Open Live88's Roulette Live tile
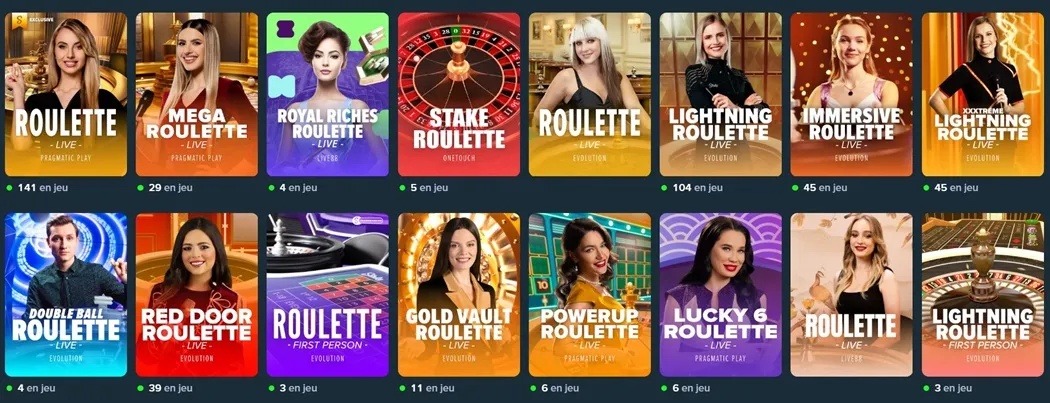1050x403 pixels. (851, 295)
